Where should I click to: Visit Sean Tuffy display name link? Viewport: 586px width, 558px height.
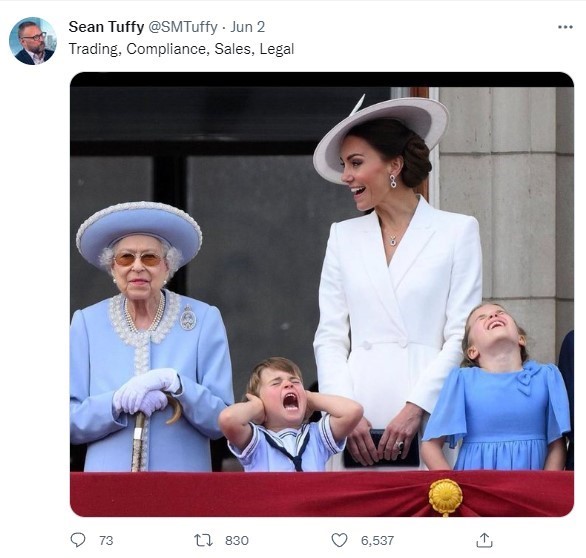106,27
